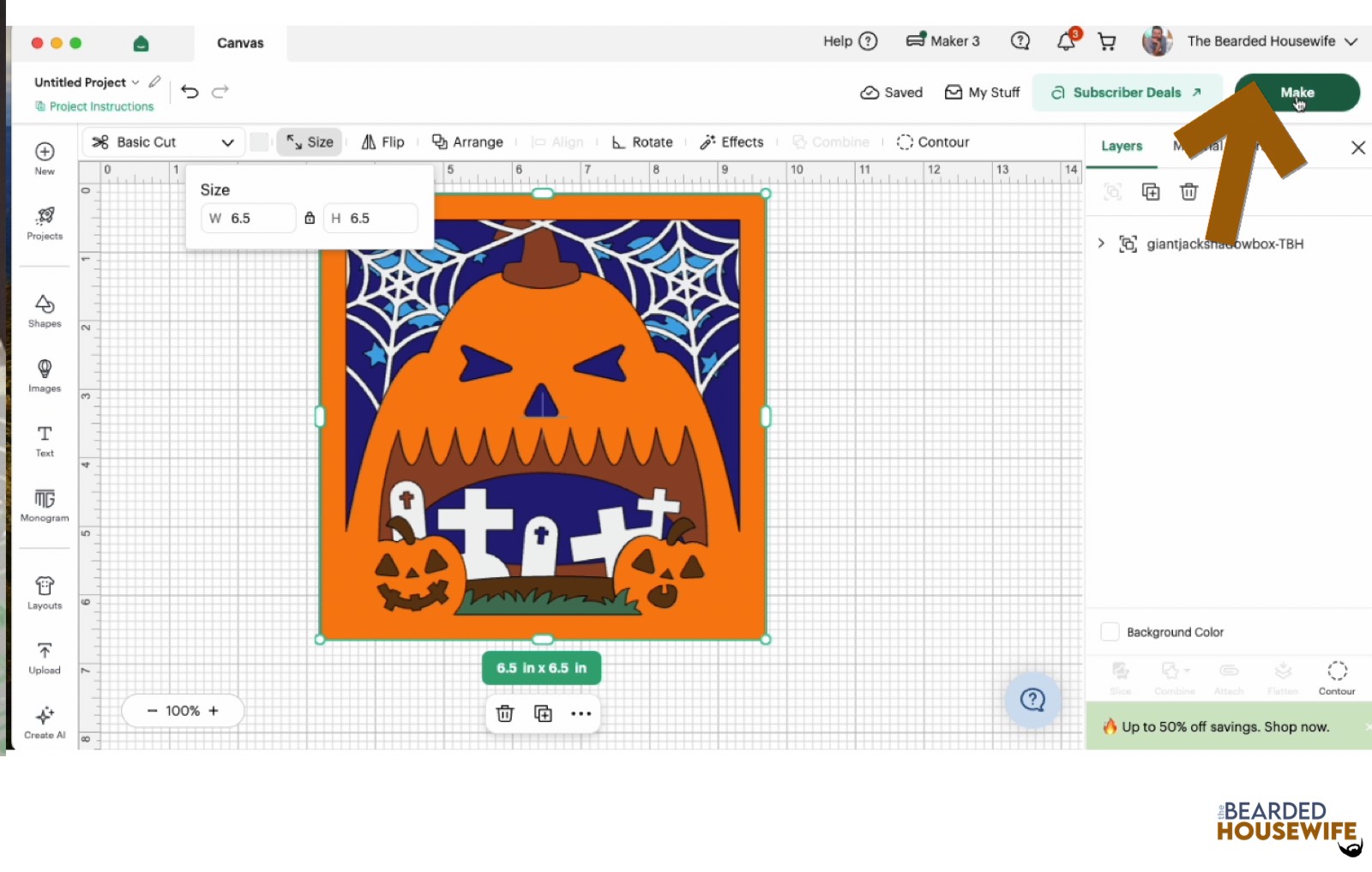Screen dimensions: 1372x872
Task: Click the profile avatar picture
Action: [x=1157, y=41]
